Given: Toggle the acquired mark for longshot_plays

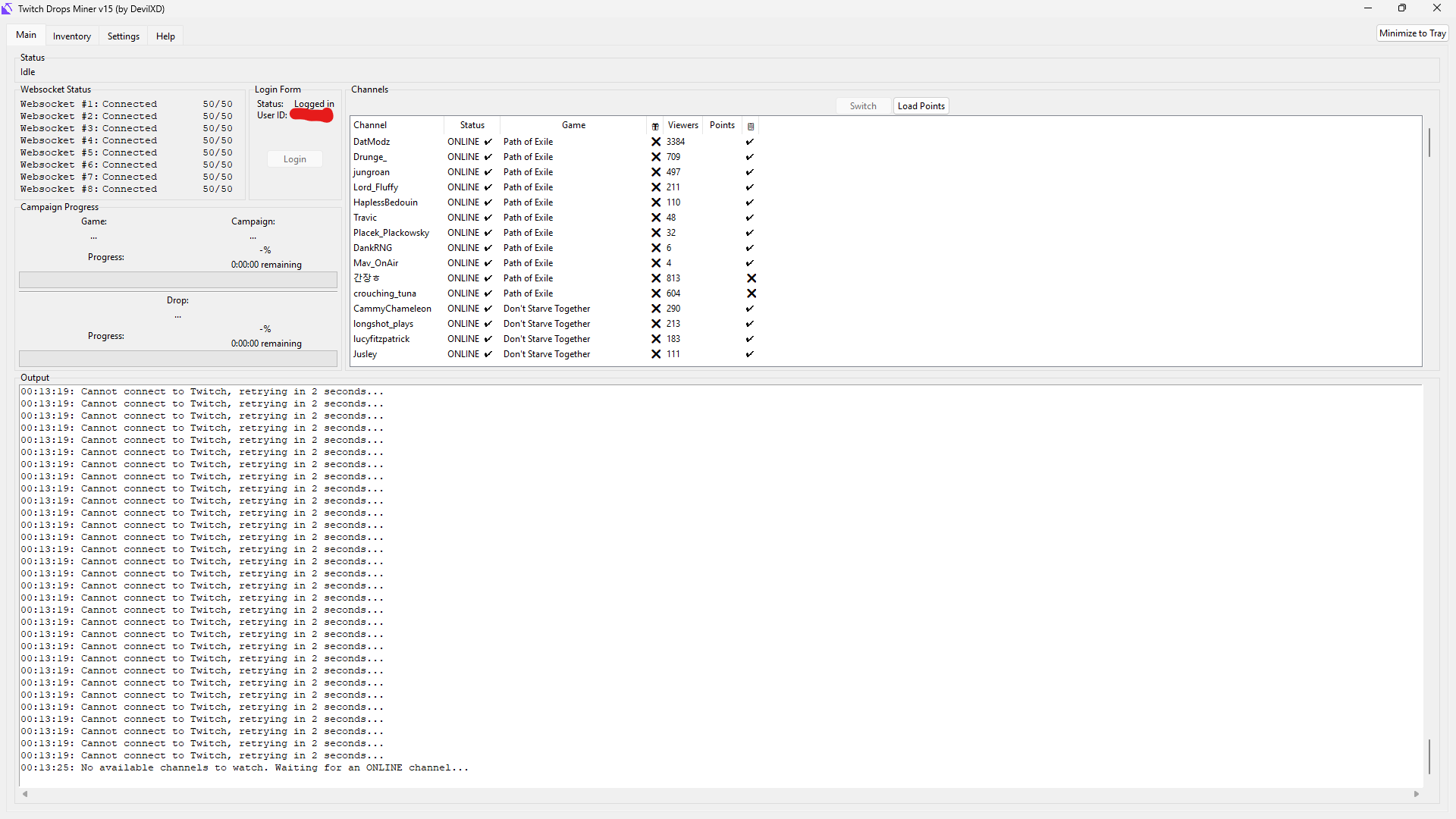Looking at the screenshot, I should tap(750, 324).
